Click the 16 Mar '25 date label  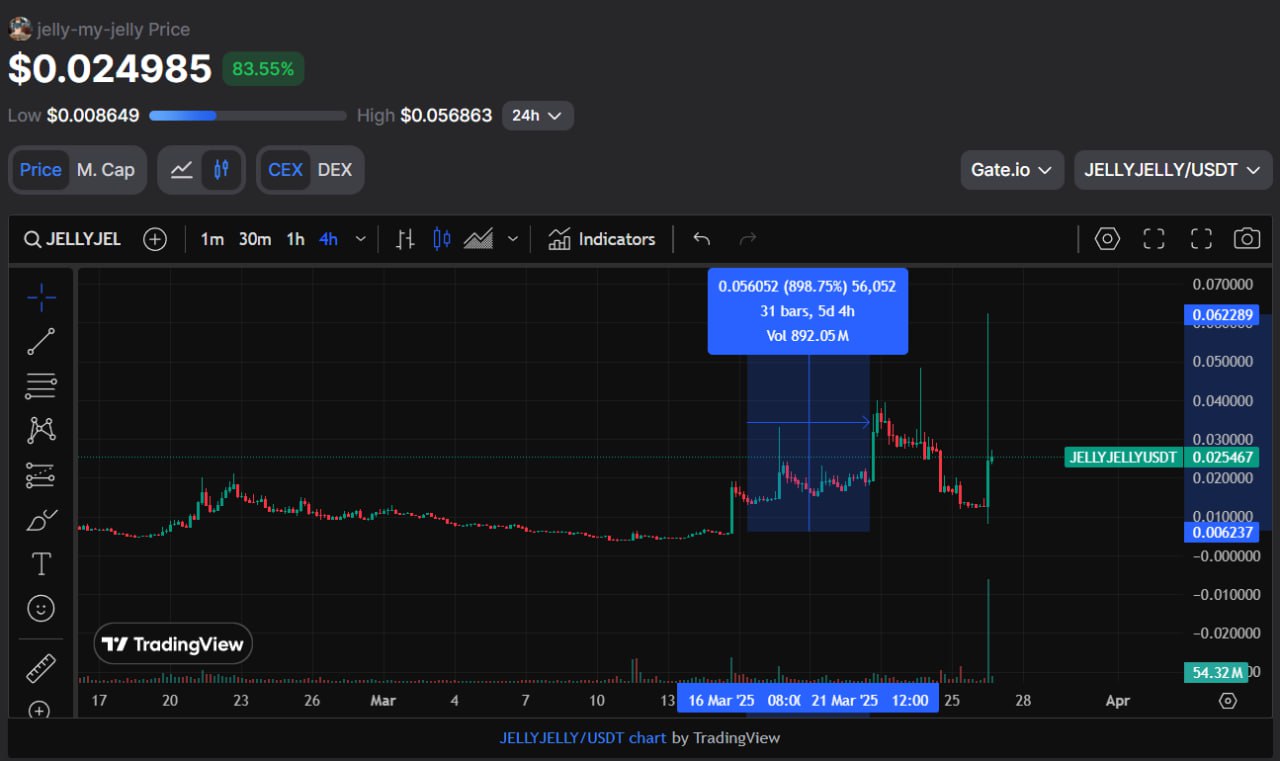(x=721, y=700)
